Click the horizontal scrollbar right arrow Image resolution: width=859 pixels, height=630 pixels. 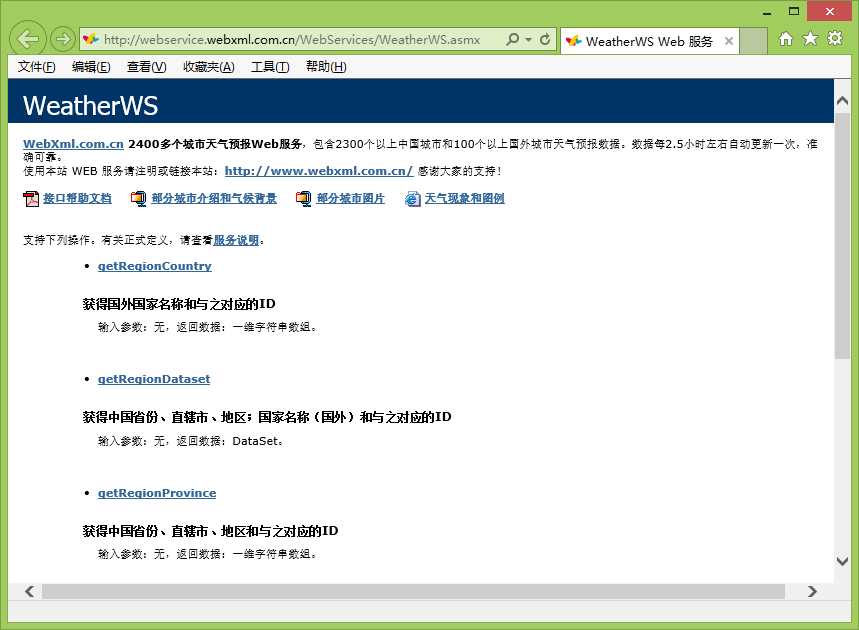(812, 591)
